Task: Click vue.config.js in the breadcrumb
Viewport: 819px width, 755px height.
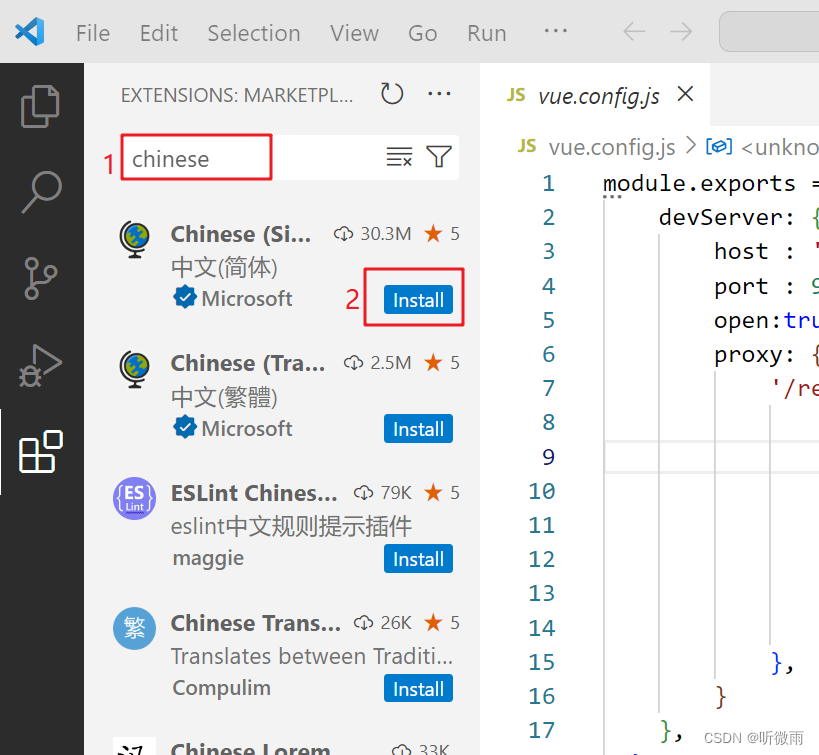Action: coord(612,147)
